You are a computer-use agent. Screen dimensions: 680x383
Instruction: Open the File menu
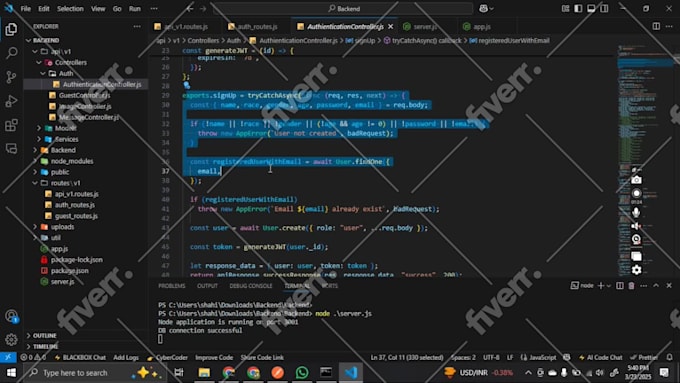tap(26, 8)
